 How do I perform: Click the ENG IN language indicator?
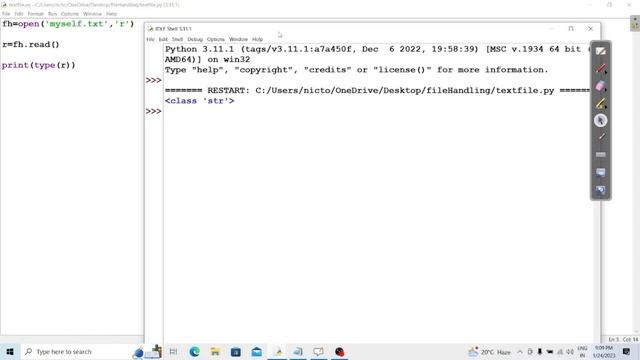pyautogui.click(x=582, y=351)
